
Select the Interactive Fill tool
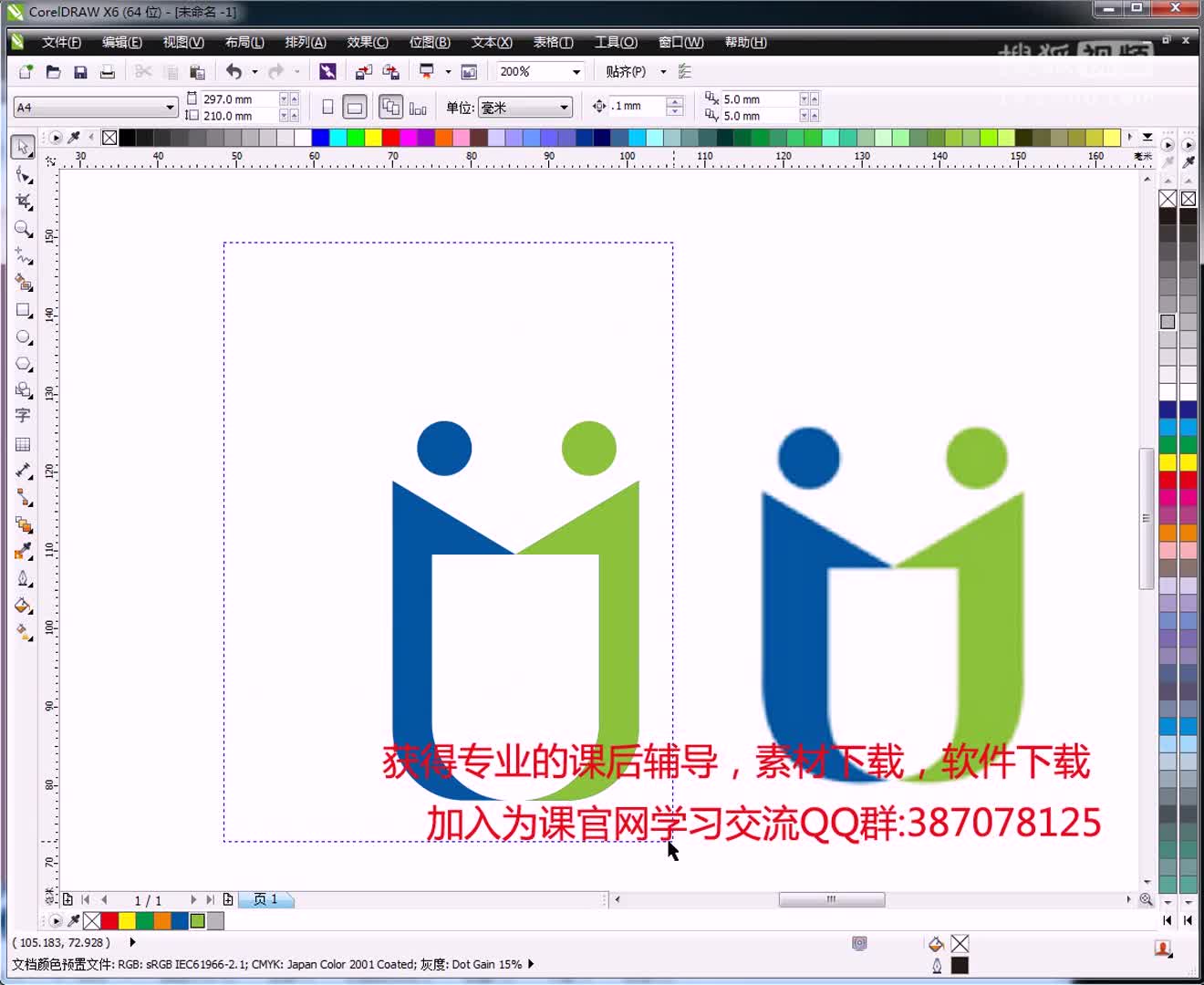coord(23,632)
